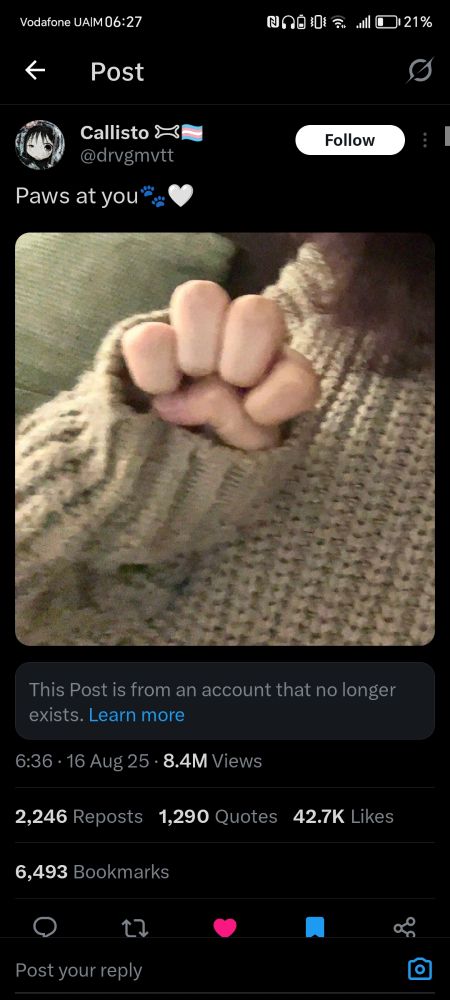Tap the 6,493 Bookmarks count
Viewport: 450px width, 1000px height.
tap(92, 872)
